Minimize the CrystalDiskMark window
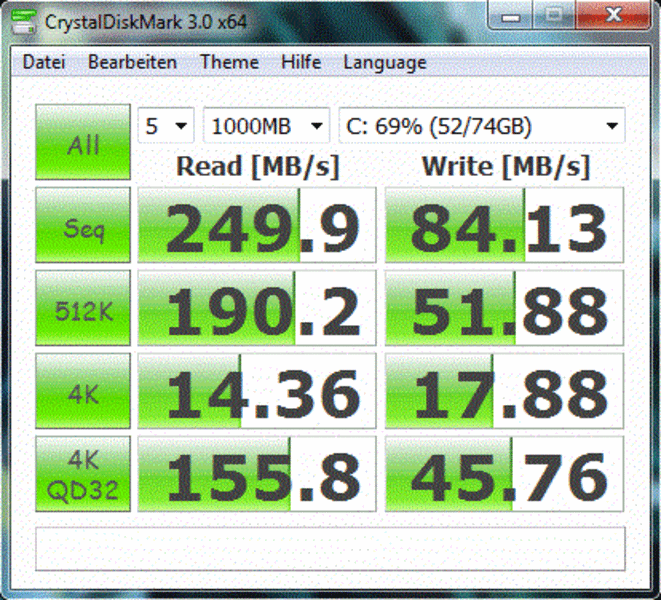 511,16
